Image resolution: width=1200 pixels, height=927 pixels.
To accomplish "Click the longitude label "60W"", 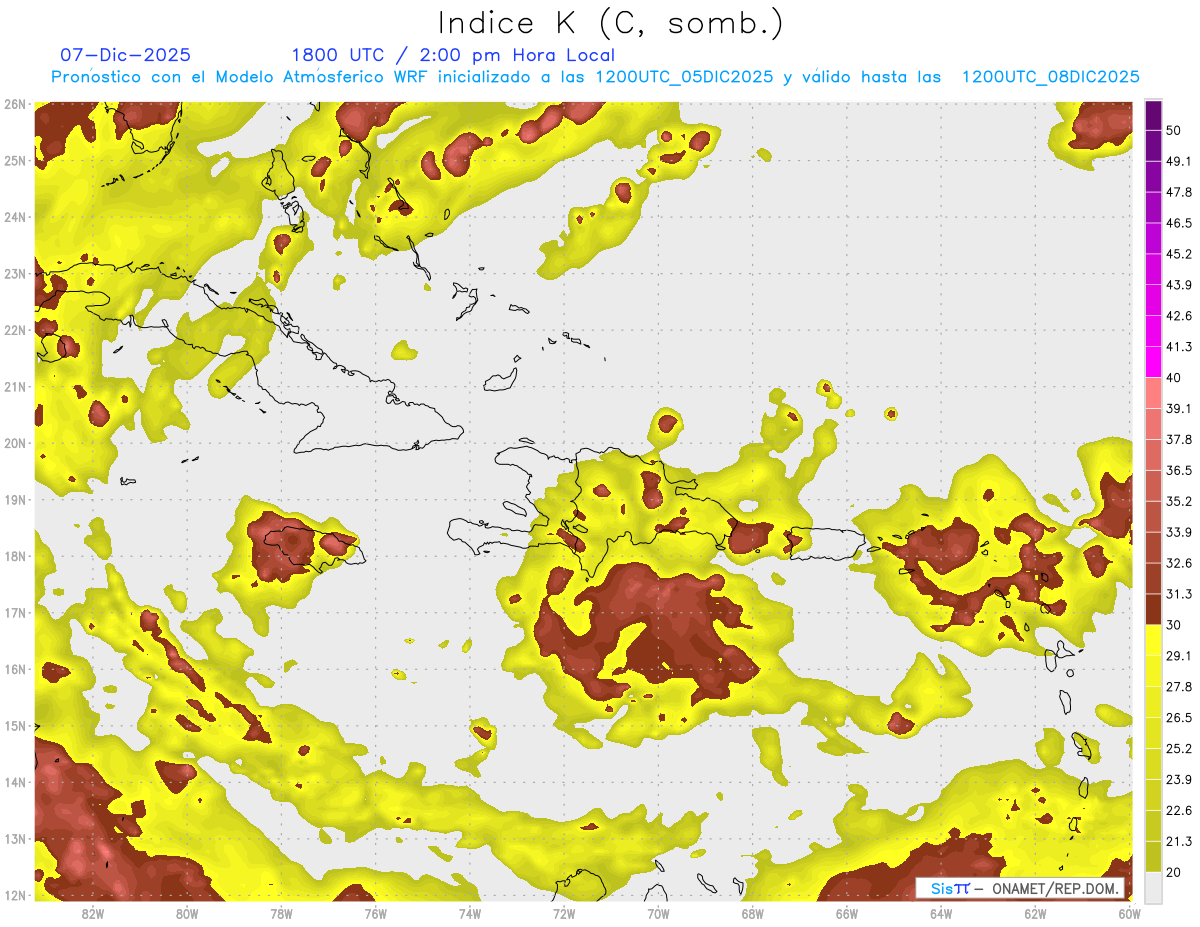I will pyautogui.click(x=1129, y=914).
